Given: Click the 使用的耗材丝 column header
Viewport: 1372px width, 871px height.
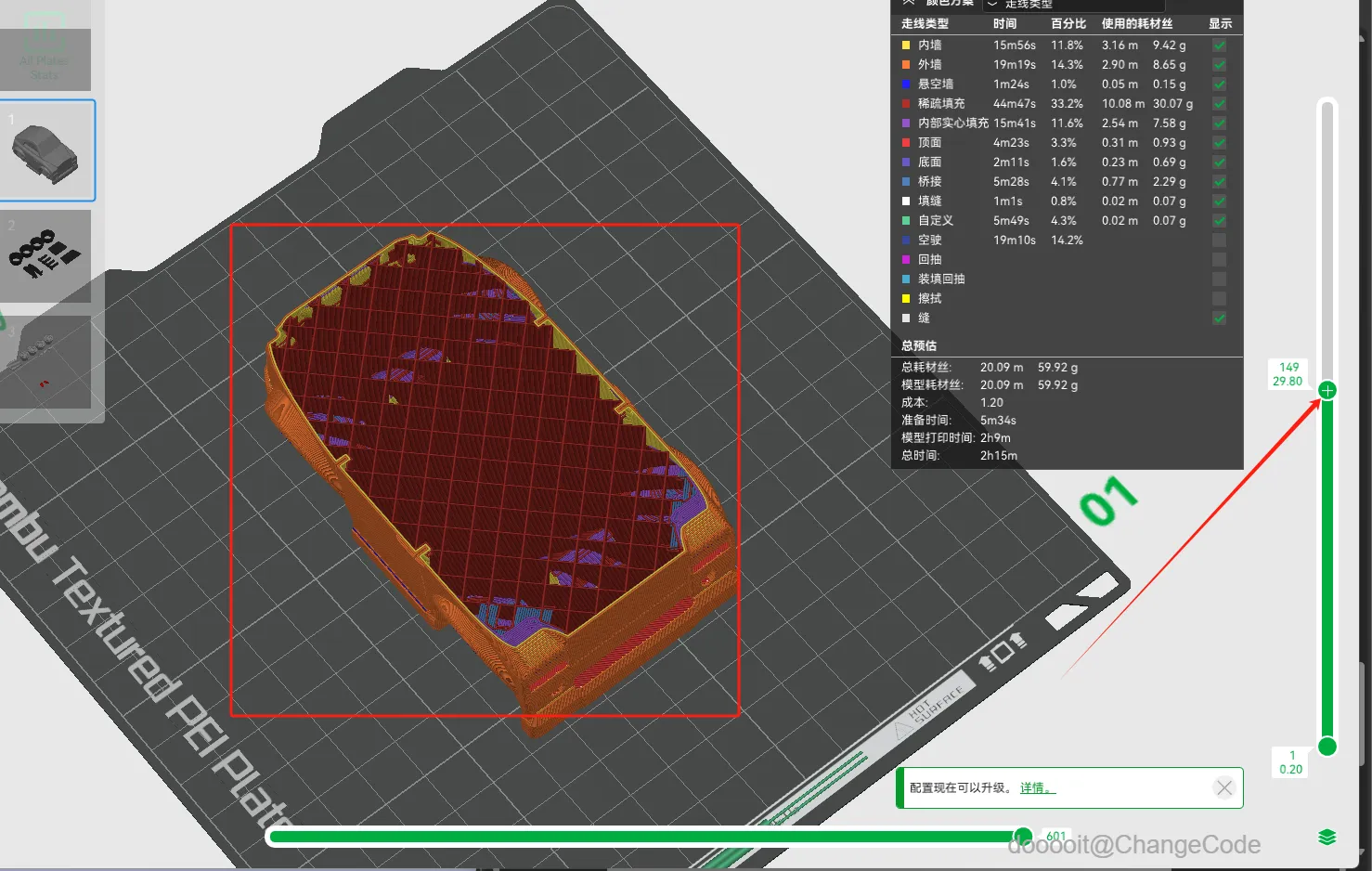Looking at the screenshot, I should click(1137, 24).
